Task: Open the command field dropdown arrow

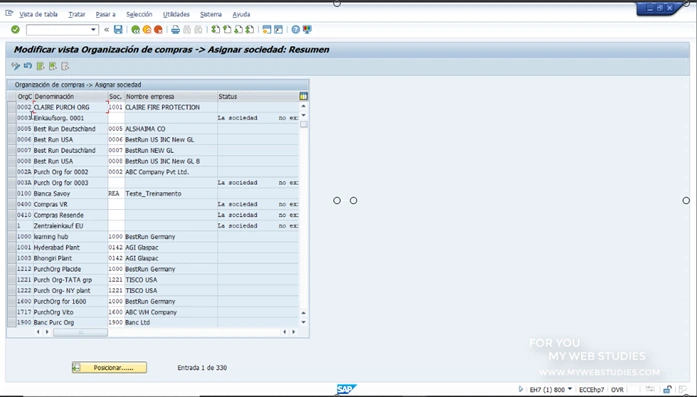Action: [93, 30]
